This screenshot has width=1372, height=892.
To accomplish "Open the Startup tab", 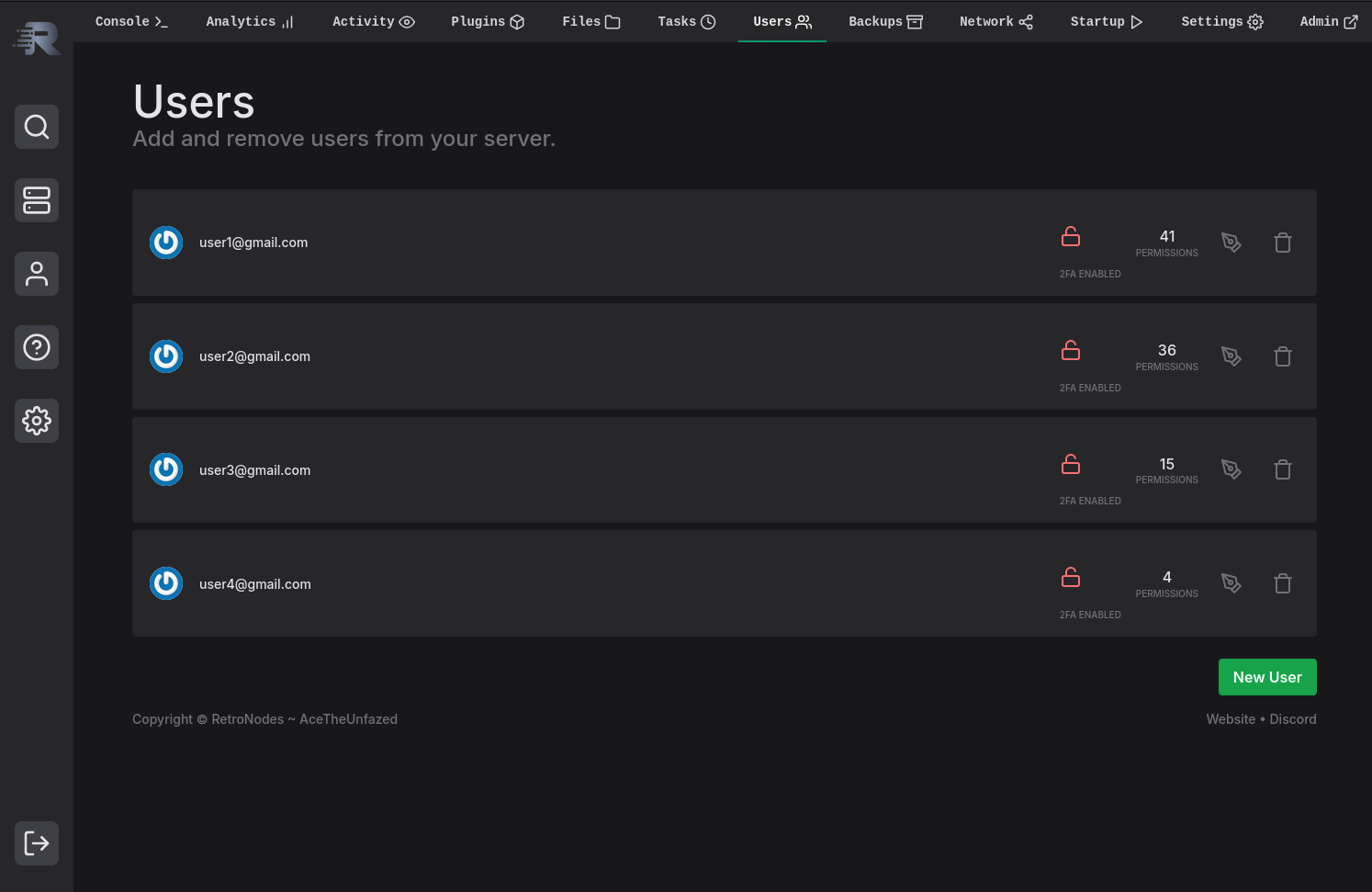I will (x=1107, y=21).
